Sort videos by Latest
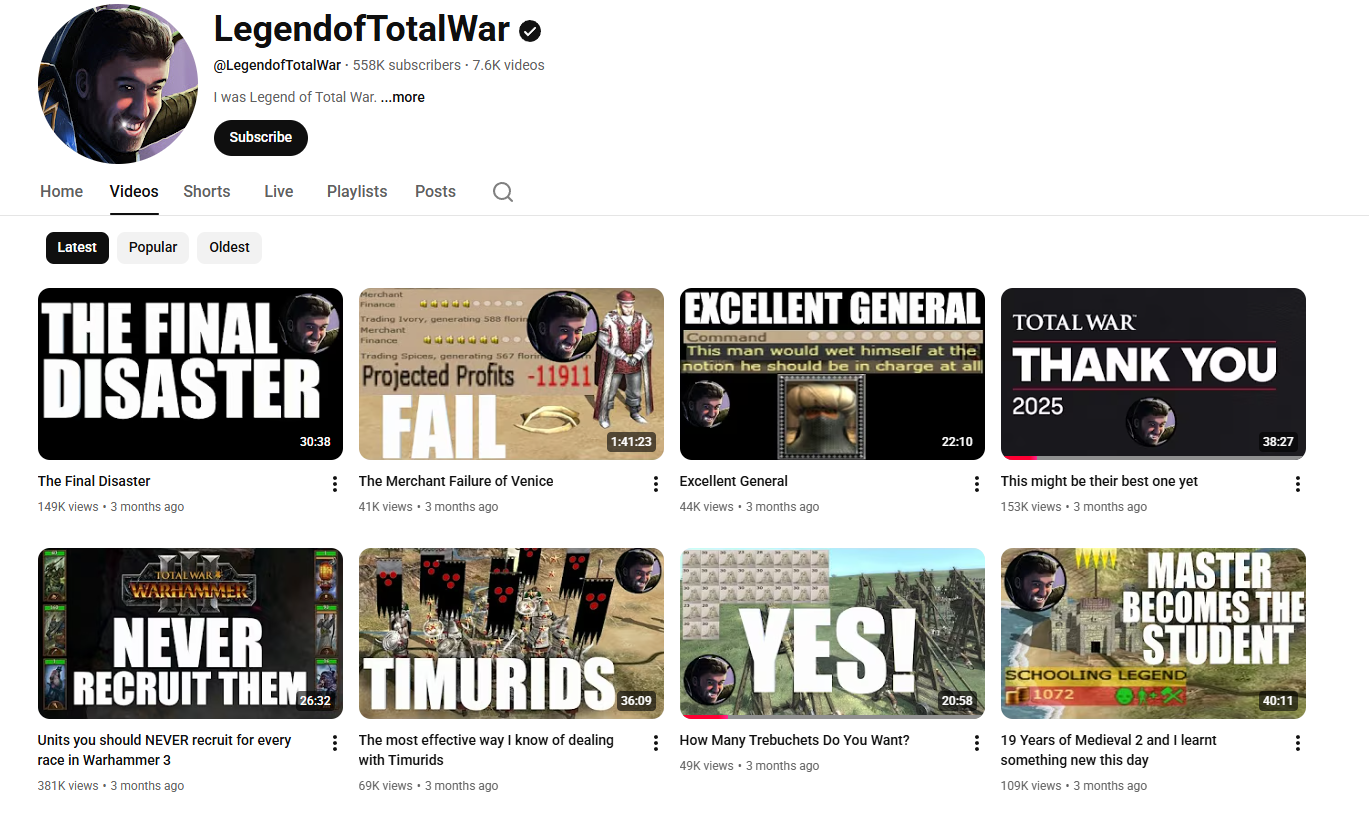Image resolution: width=1369 pixels, height=815 pixels. pyautogui.click(x=77, y=247)
